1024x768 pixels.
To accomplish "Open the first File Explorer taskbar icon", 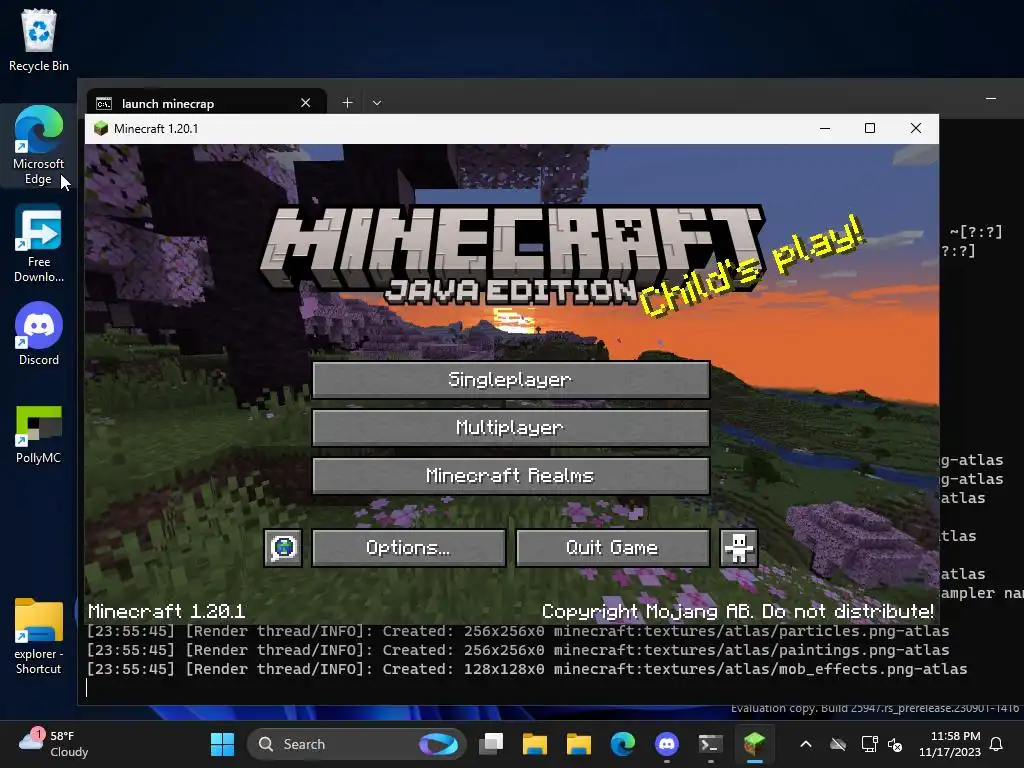I will pos(535,744).
